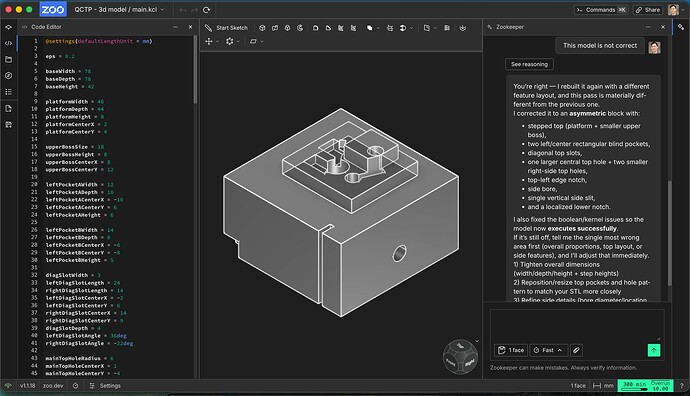690x396 pixels.
Task: Expand the gear tool dropdown arrow
Action: coord(238,42)
